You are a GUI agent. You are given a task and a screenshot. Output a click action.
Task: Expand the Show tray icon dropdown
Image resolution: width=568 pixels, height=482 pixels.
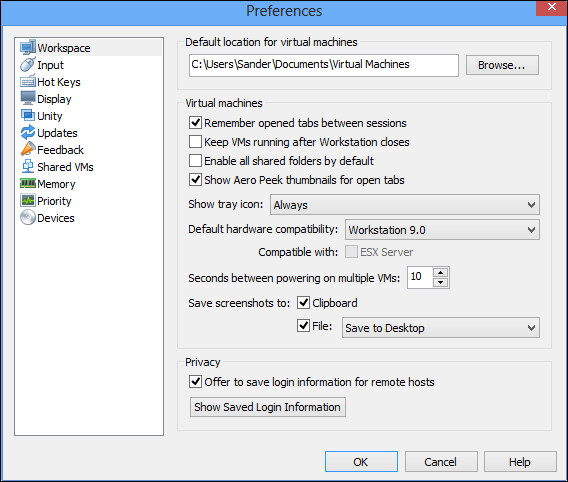click(405, 205)
